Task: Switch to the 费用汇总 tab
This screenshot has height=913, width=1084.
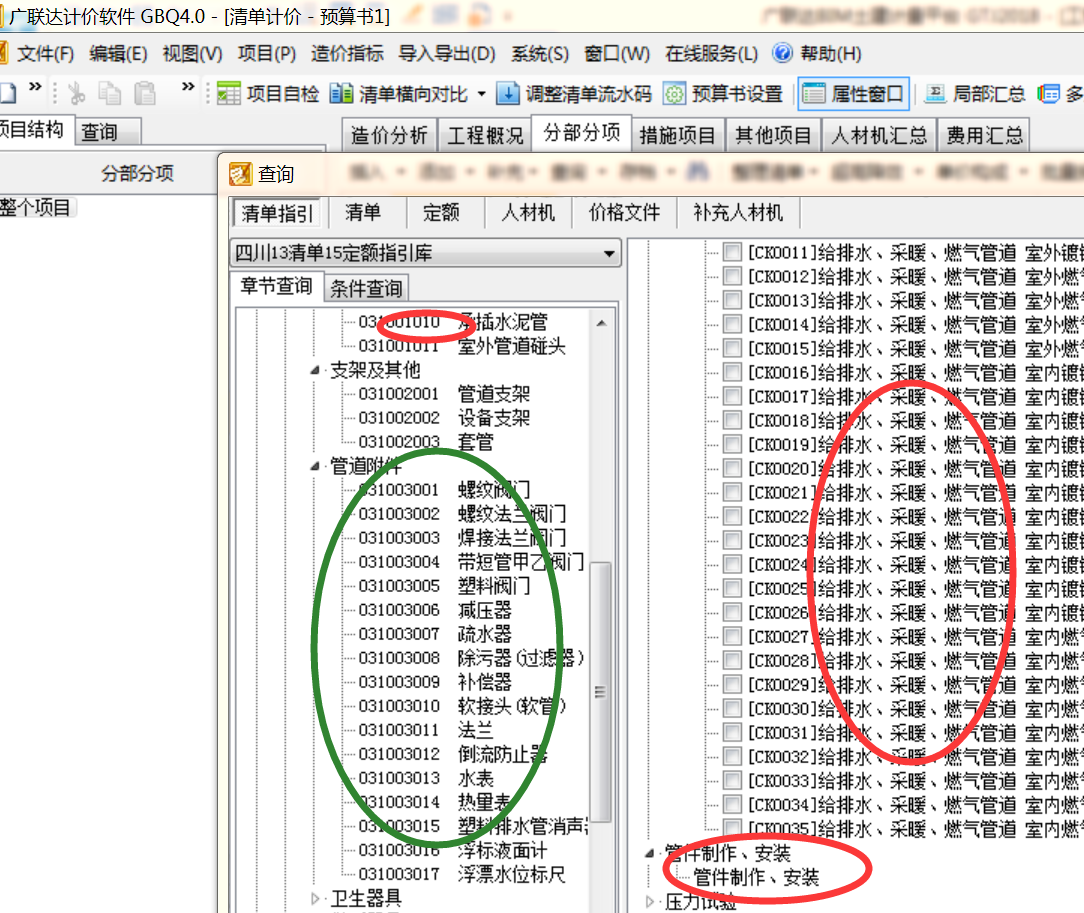Action: tap(984, 135)
